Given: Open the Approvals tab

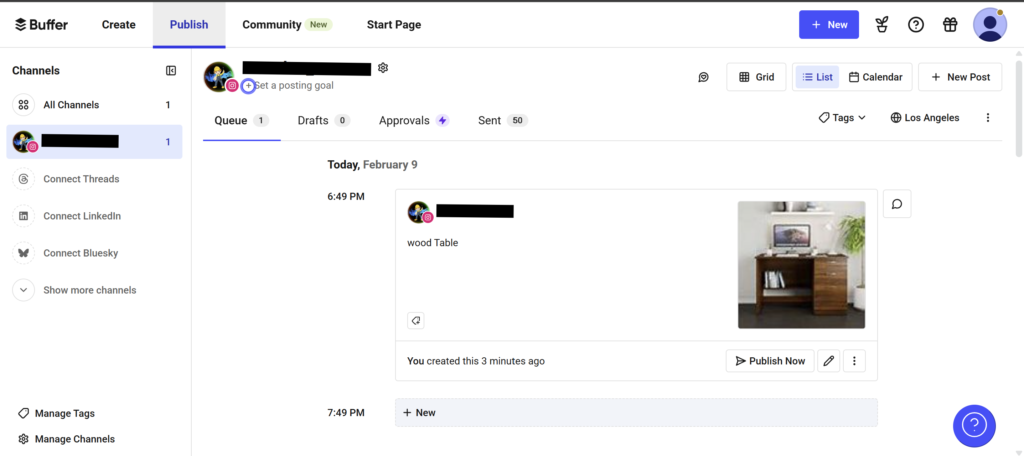Looking at the screenshot, I should (x=414, y=120).
